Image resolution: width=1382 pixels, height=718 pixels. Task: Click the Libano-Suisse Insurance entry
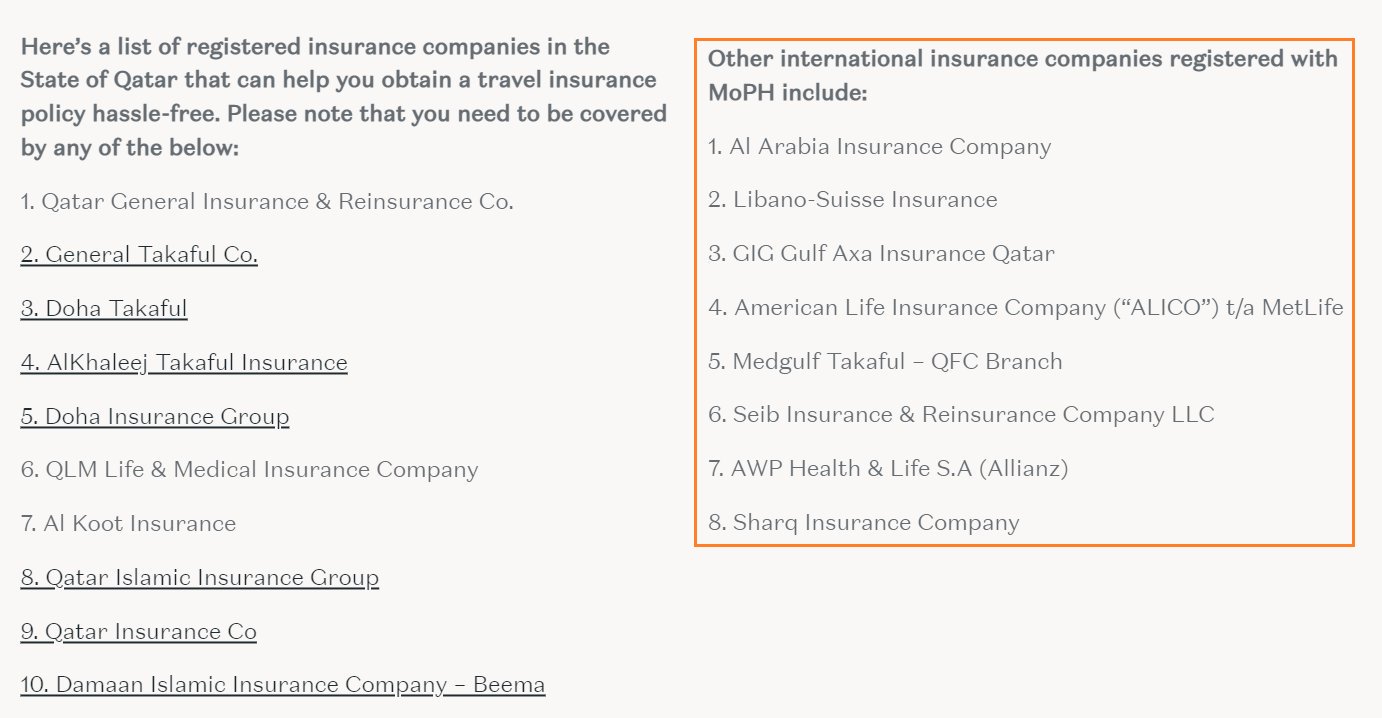pos(853,200)
